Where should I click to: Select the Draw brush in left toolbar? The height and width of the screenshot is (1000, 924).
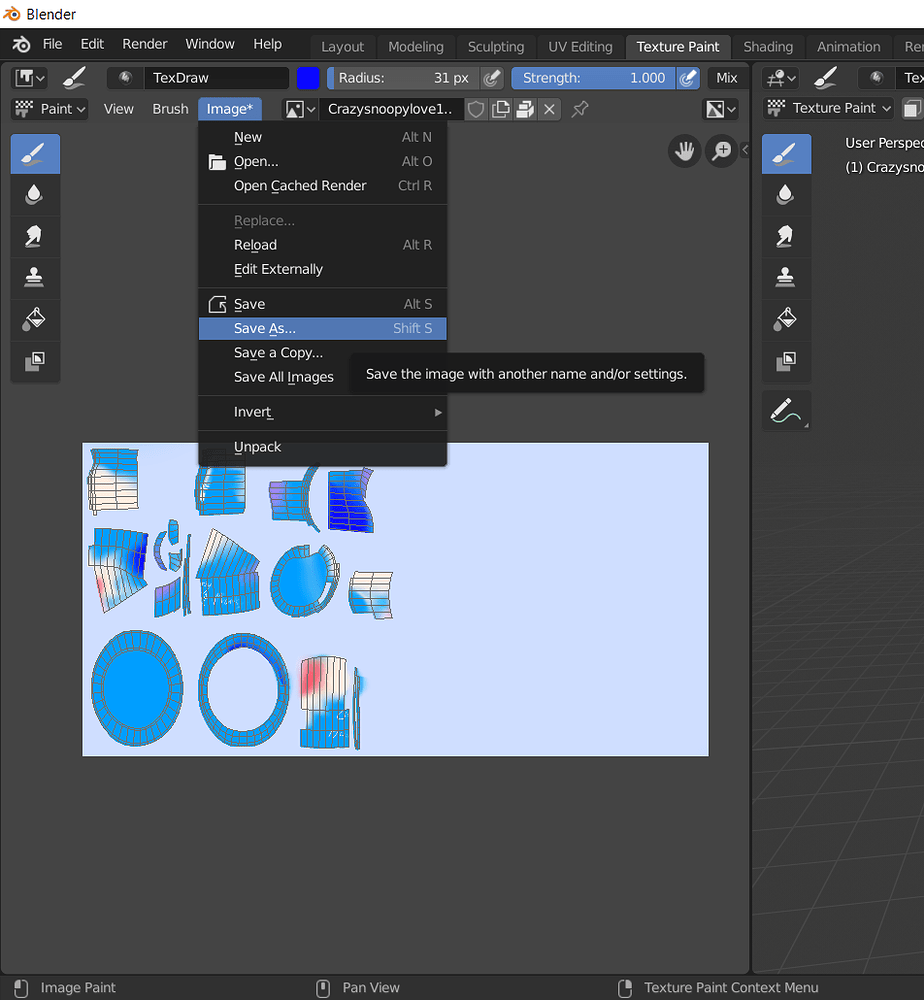tap(35, 154)
